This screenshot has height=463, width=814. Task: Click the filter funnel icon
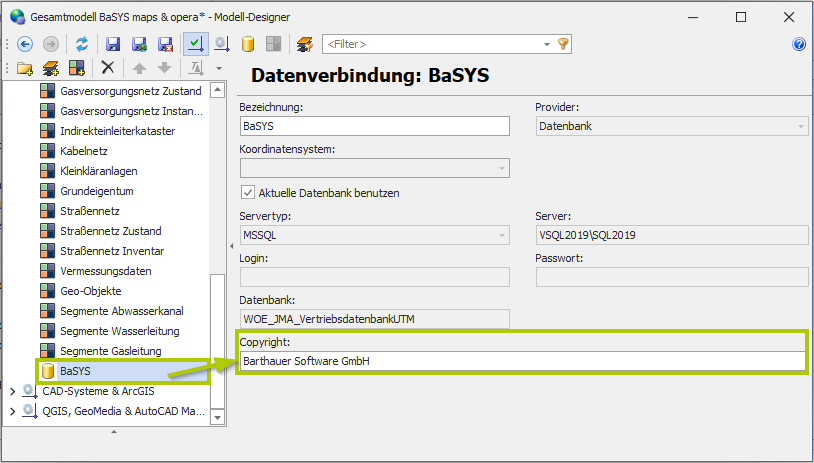tap(564, 44)
